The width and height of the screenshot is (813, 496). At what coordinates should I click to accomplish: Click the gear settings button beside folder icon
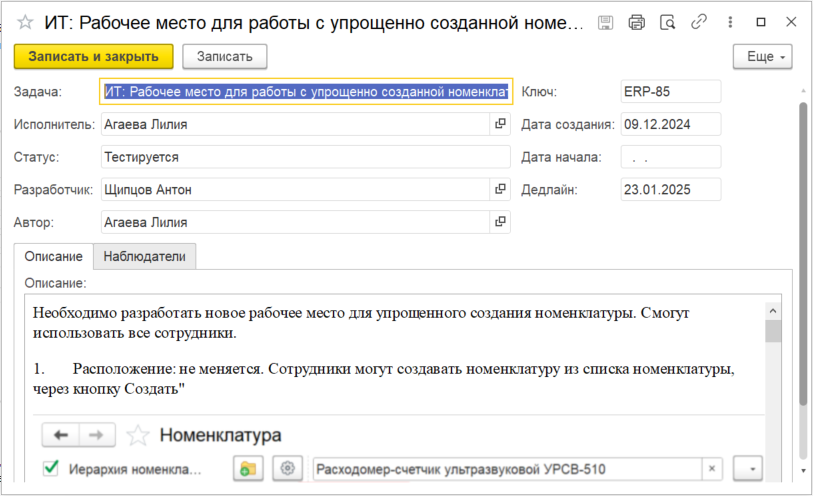287,469
